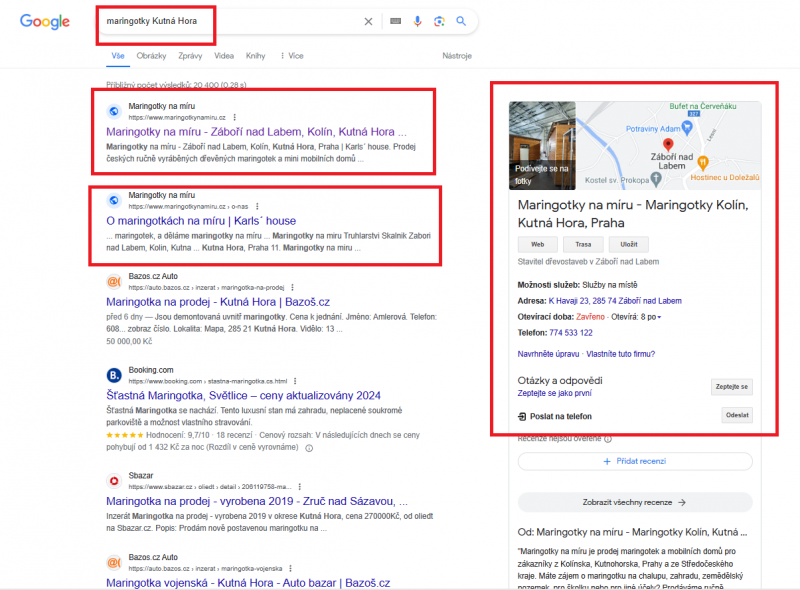Open the business website via Web button
This screenshot has width=800, height=590.
(x=538, y=244)
